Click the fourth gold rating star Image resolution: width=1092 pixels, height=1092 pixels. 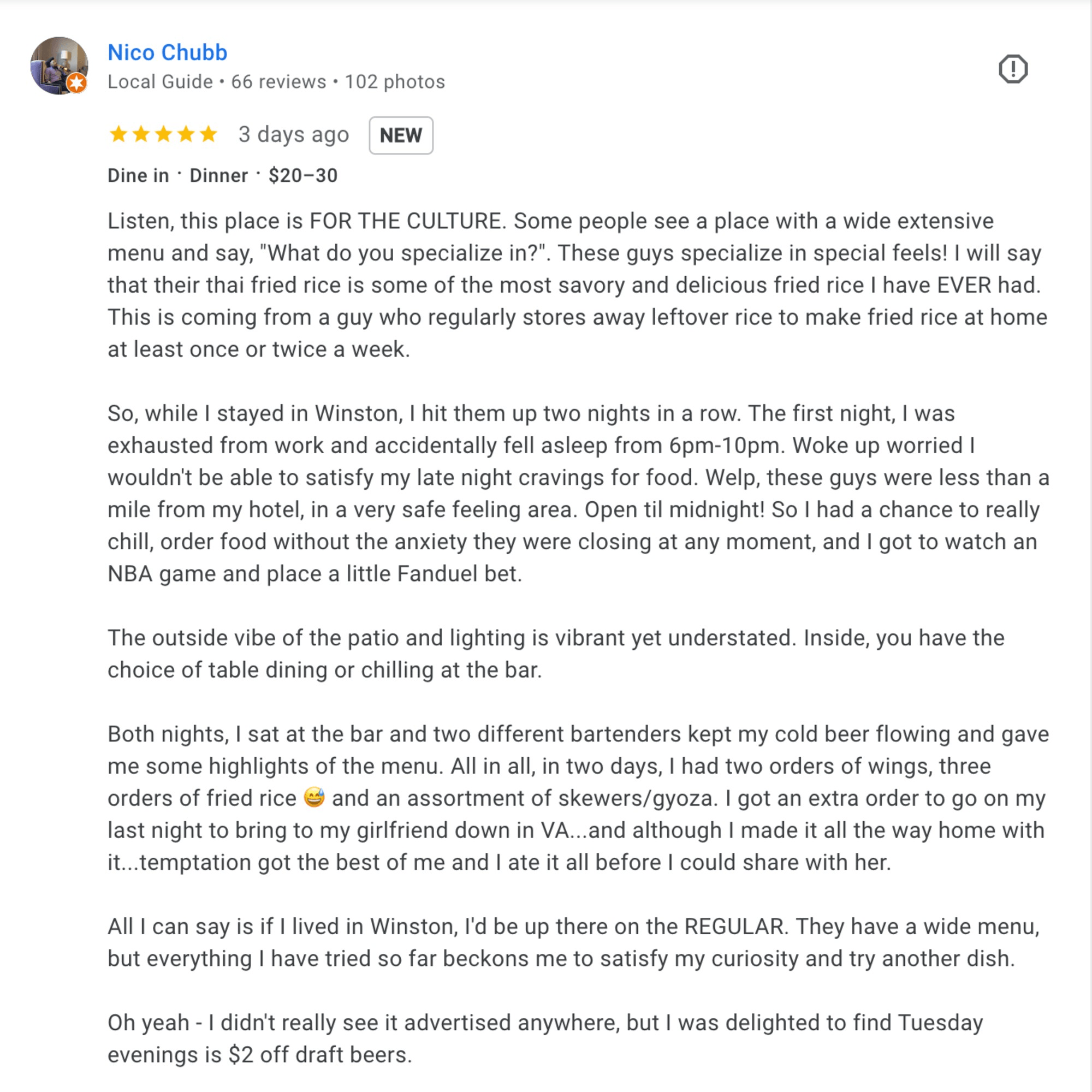tap(186, 134)
